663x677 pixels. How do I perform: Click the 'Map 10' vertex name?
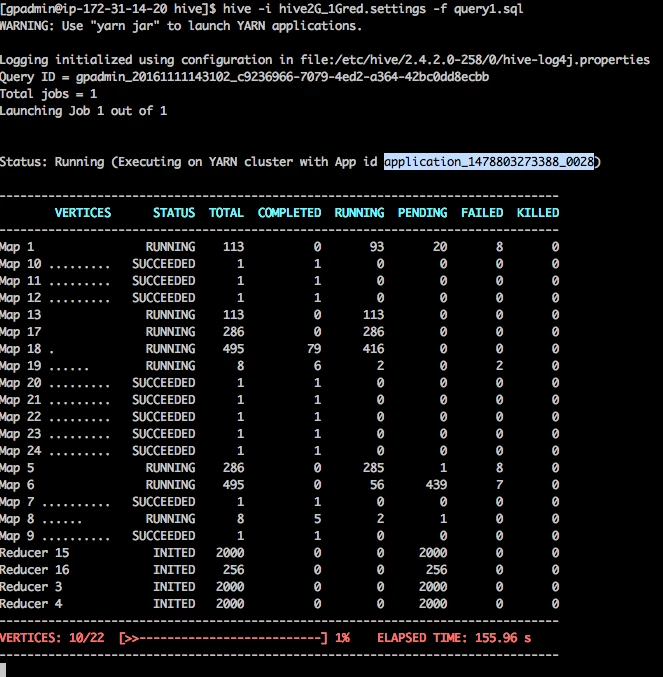(x=21, y=264)
